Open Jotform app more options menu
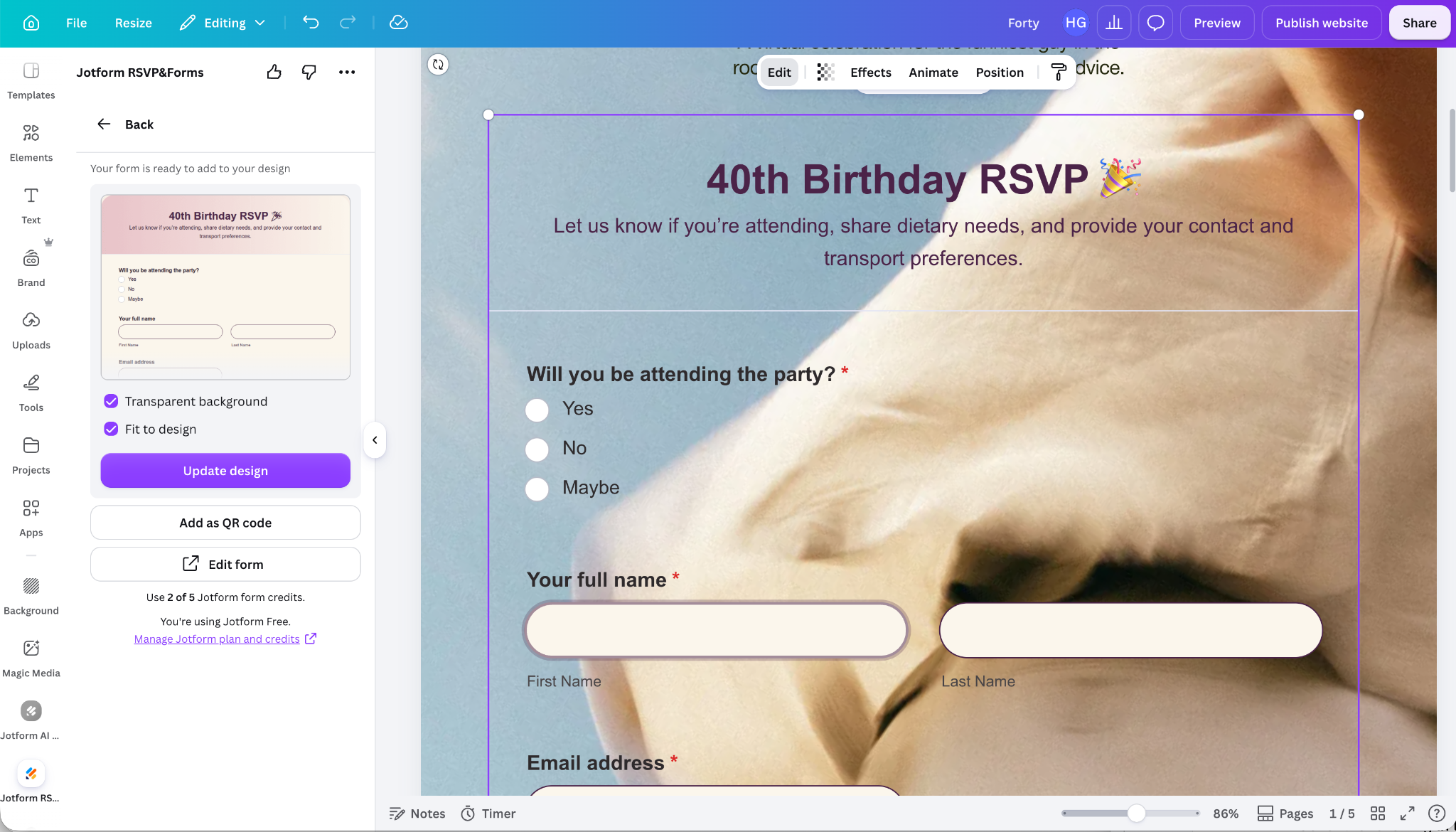The height and width of the screenshot is (832, 1456). click(347, 72)
